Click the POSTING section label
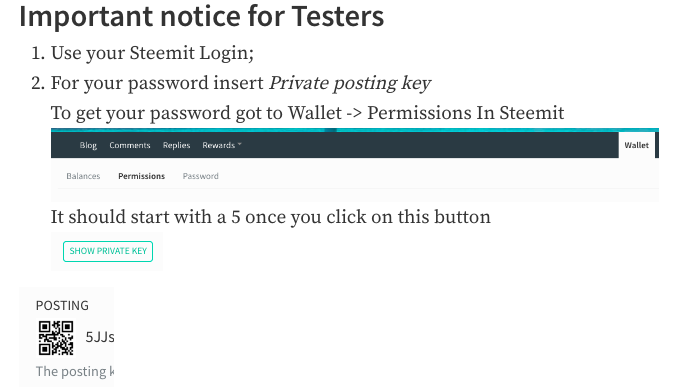698x388 pixels. 62,306
